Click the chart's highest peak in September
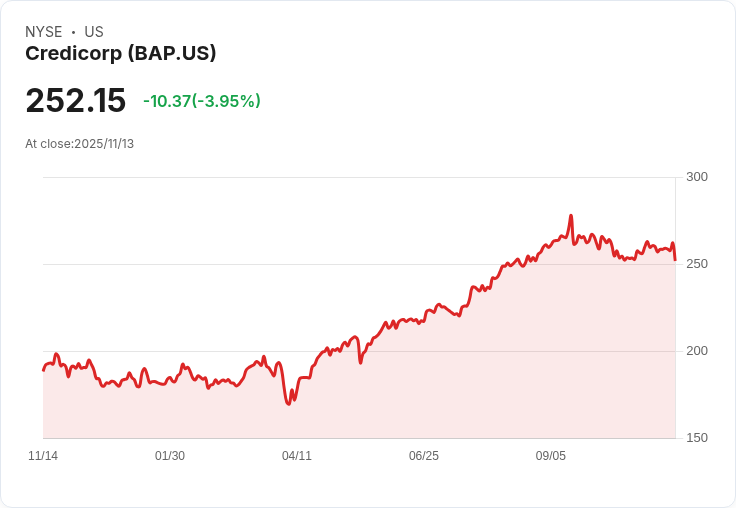Image resolution: width=736 pixels, height=508 pixels. point(571,216)
